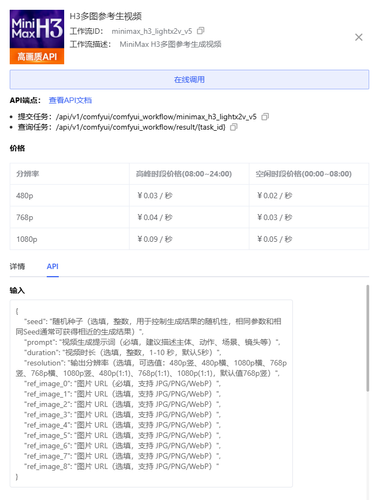Click the vertical scrollbar of input section

pyautogui.click(x=368, y=338)
